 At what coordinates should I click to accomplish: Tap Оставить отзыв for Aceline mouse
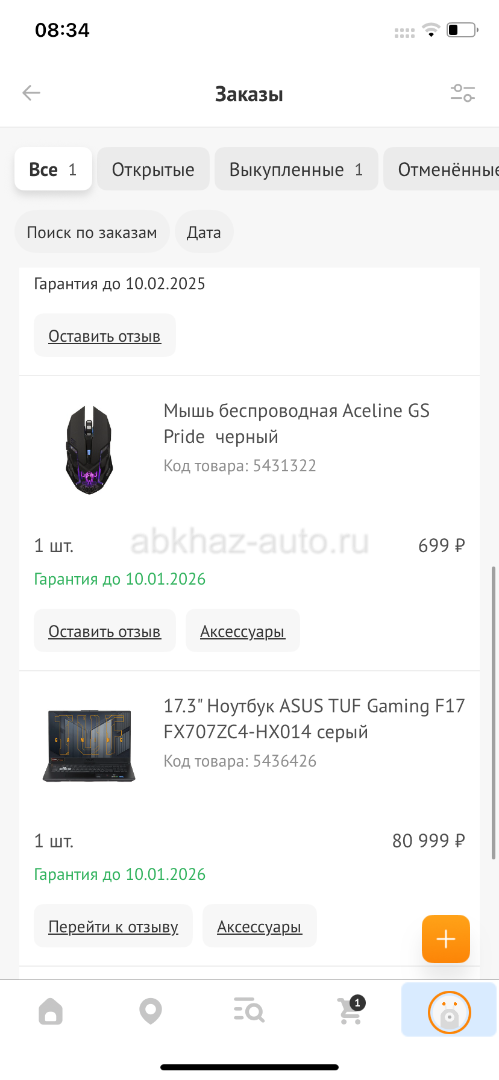click(x=105, y=631)
